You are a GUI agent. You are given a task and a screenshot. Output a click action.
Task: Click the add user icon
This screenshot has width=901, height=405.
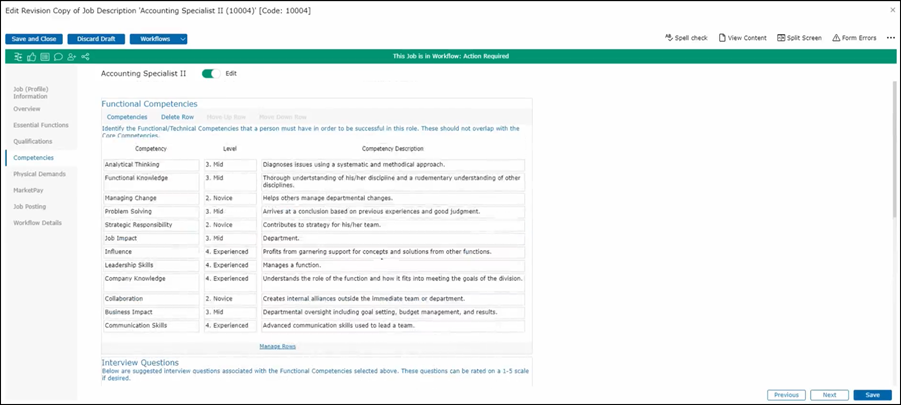click(71, 56)
